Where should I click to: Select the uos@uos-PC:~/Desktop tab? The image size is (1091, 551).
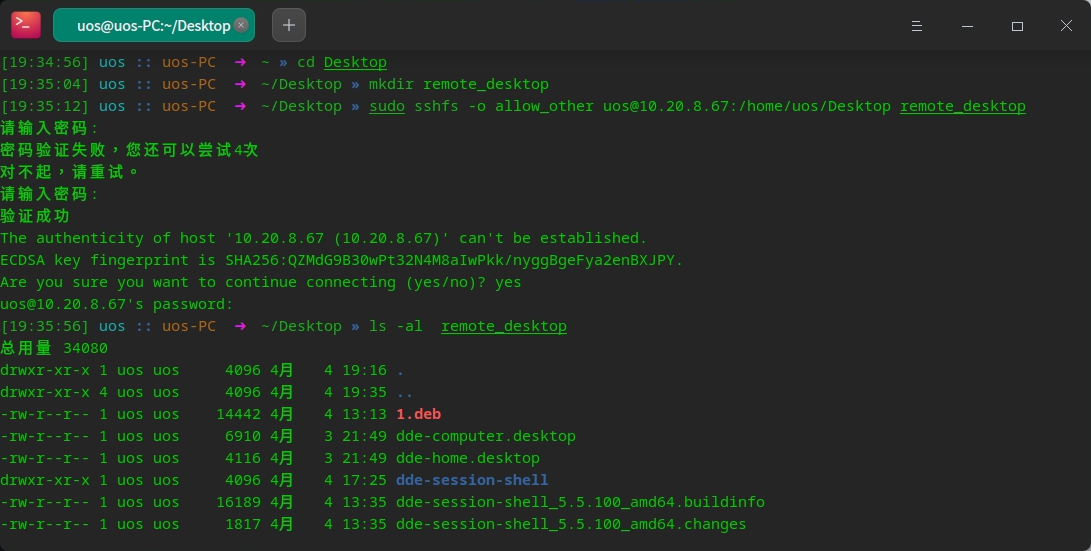pyautogui.click(x=150, y=26)
